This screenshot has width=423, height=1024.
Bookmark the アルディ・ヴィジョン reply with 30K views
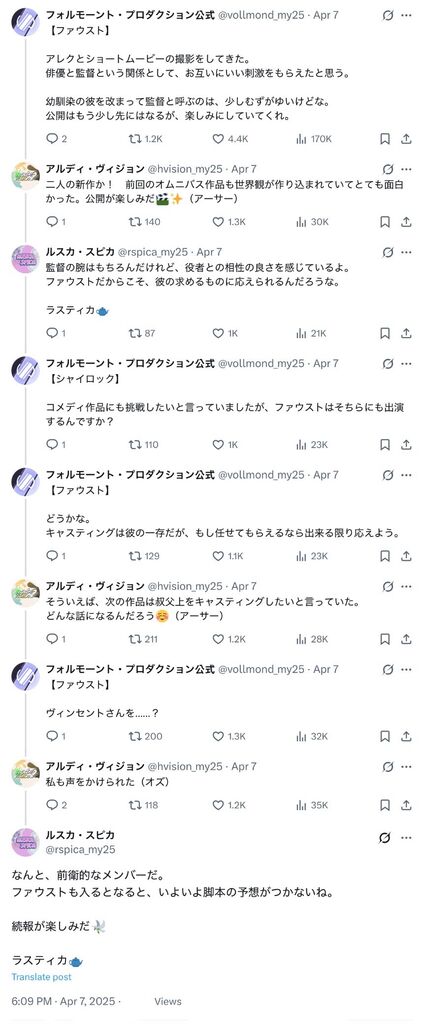385,222
